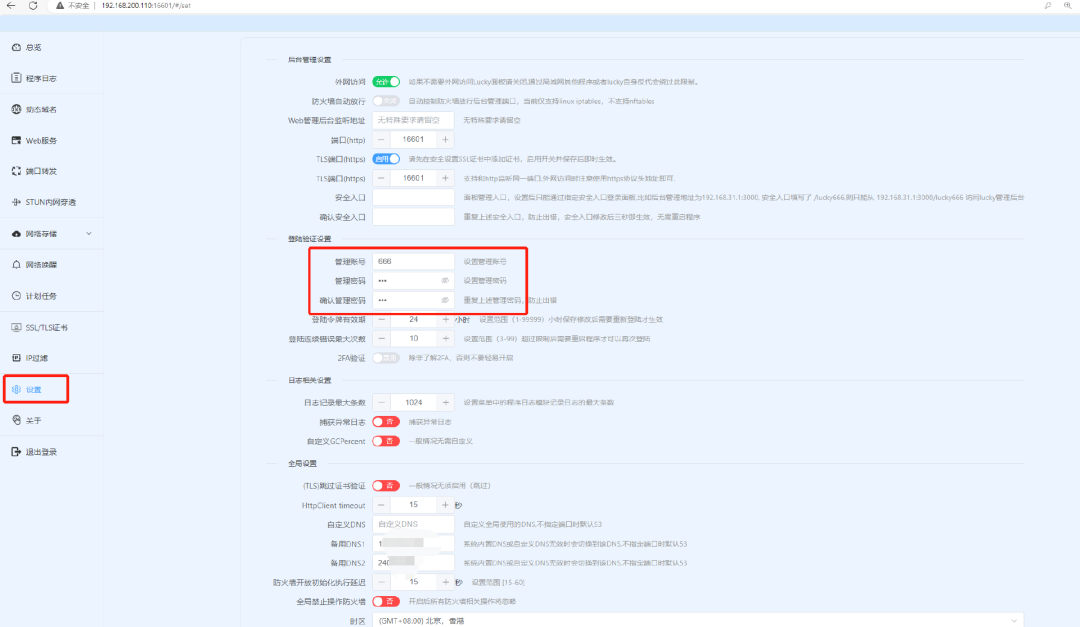Screen dimensions: 1080x627
Task: Click plus on the TLS端口(https) number field
Action: (446, 178)
